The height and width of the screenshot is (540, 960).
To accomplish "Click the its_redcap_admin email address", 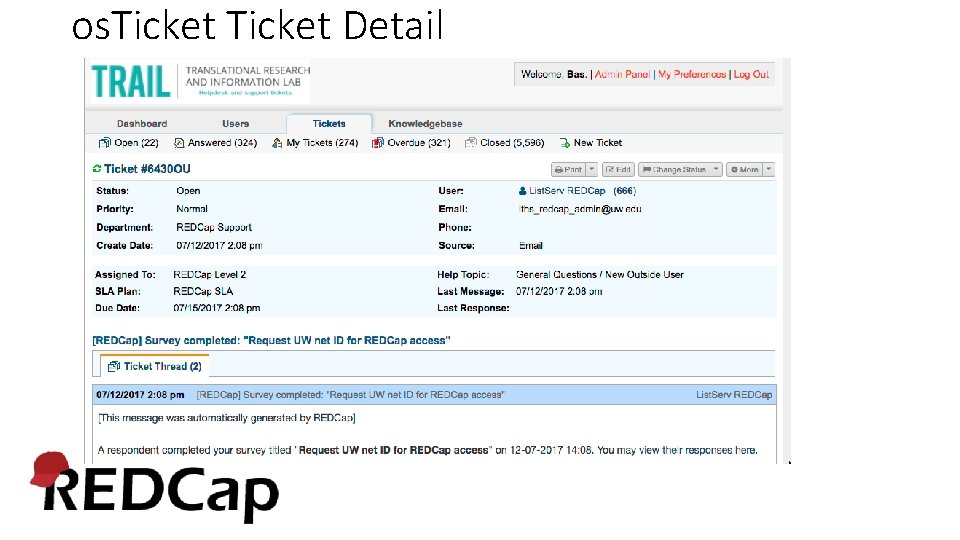I will pos(580,209).
